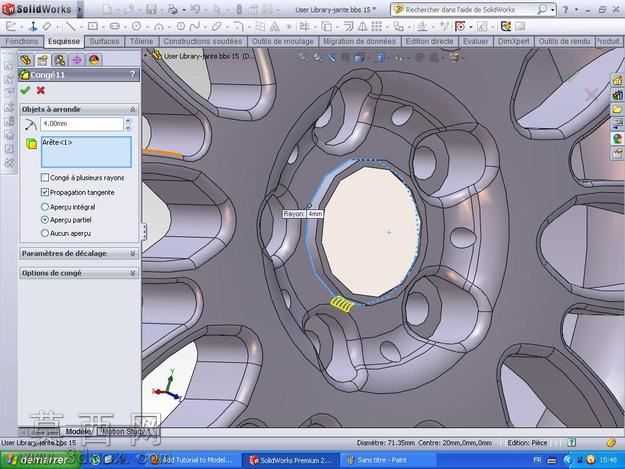Image resolution: width=625 pixels, height=469 pixels.
Task: Select the Mirror Entities tool
Action: (363, 27)
